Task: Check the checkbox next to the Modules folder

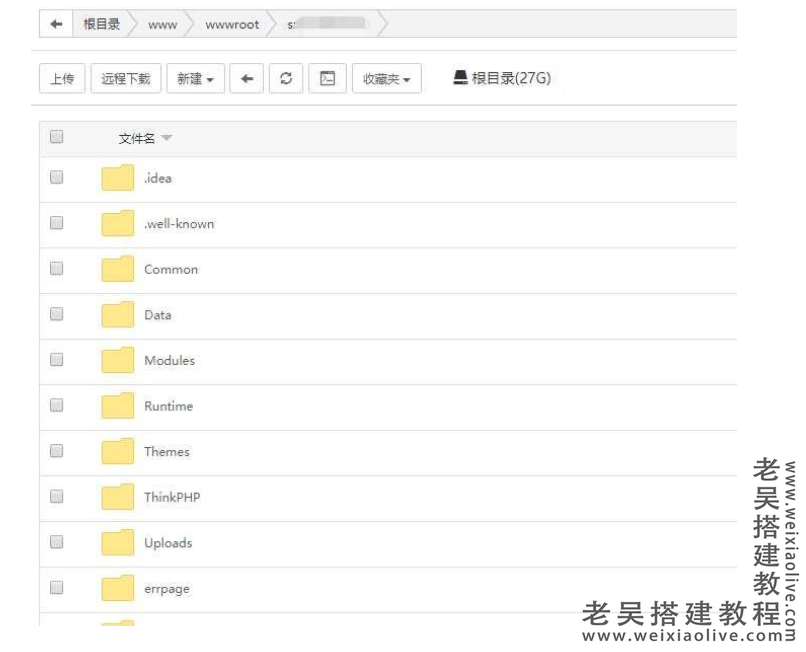Action: coord(56,359)
